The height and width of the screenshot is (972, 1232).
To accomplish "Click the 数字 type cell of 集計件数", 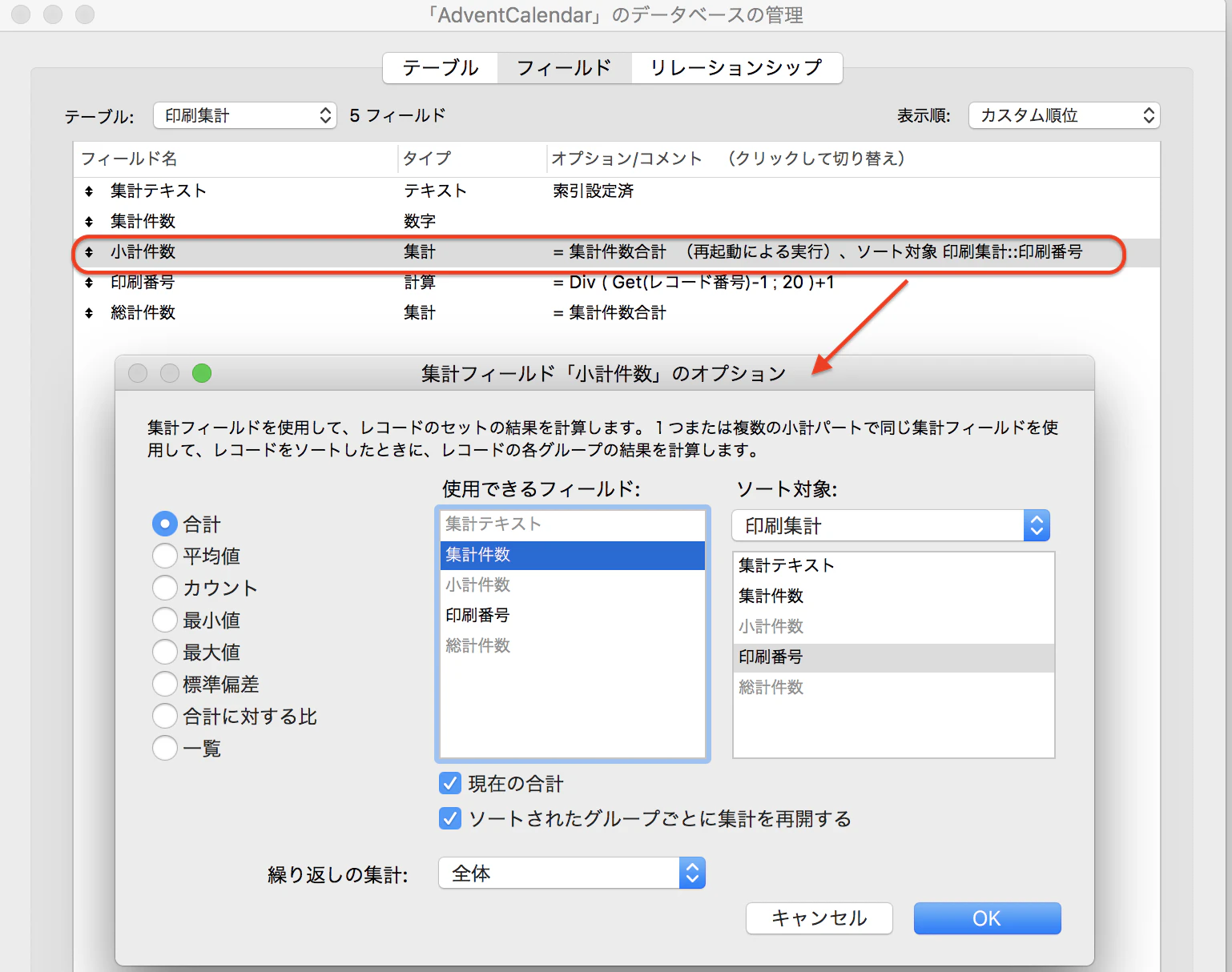I will coord(420,222).
